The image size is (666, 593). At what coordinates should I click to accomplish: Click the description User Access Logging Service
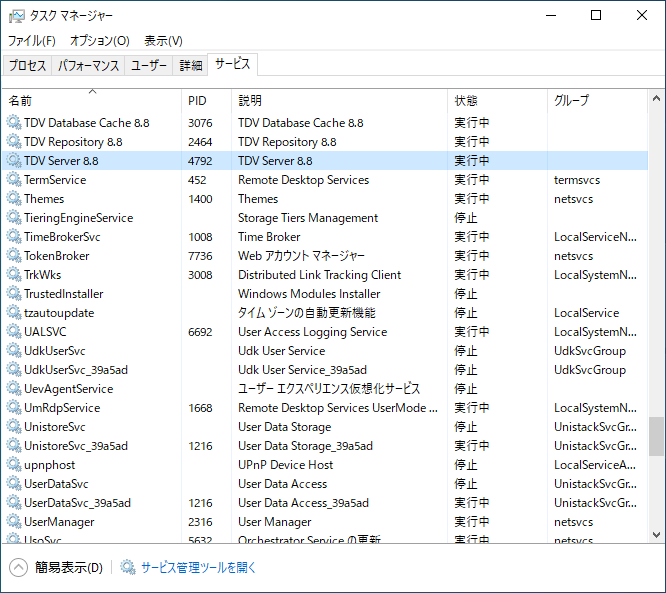[312, 332]
